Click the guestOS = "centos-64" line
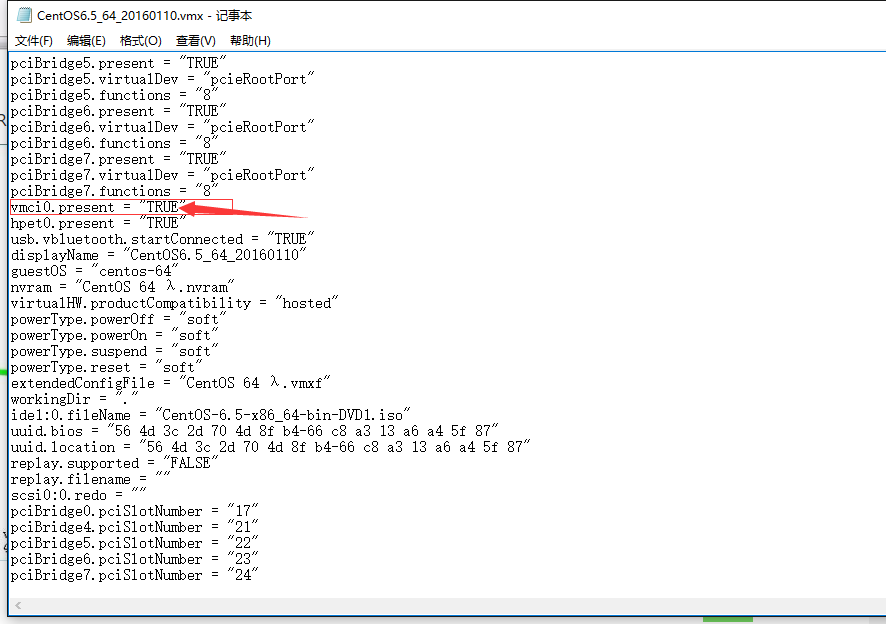 pyautogui.click(x=94, y=271)
